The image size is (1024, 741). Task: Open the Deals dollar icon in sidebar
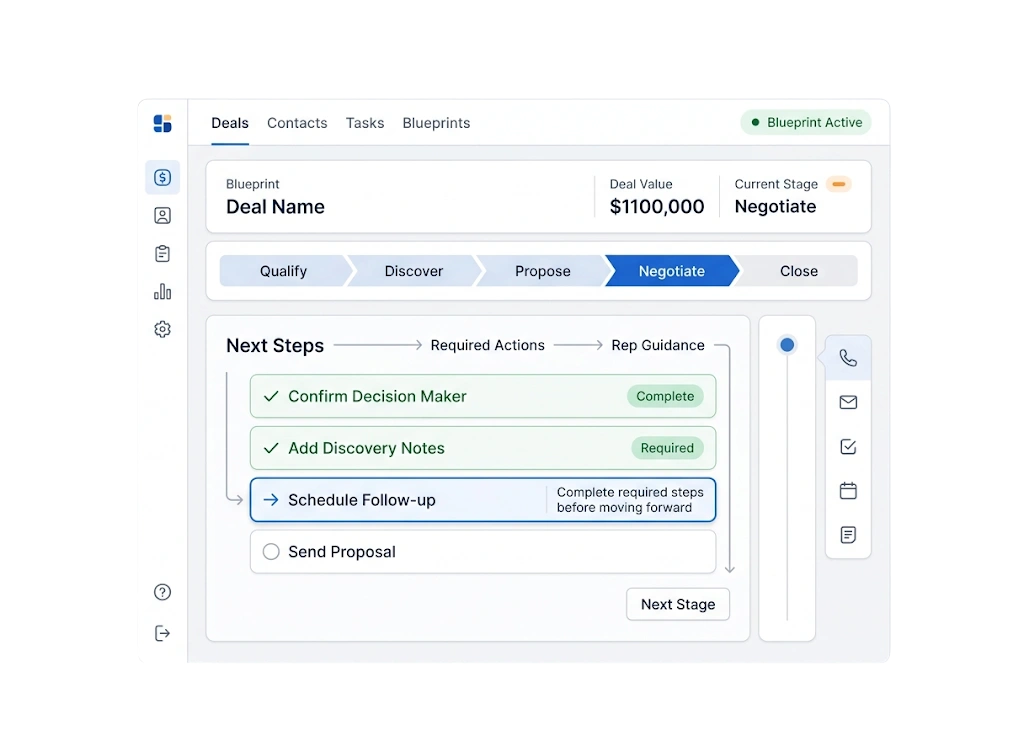pos(163,178)
